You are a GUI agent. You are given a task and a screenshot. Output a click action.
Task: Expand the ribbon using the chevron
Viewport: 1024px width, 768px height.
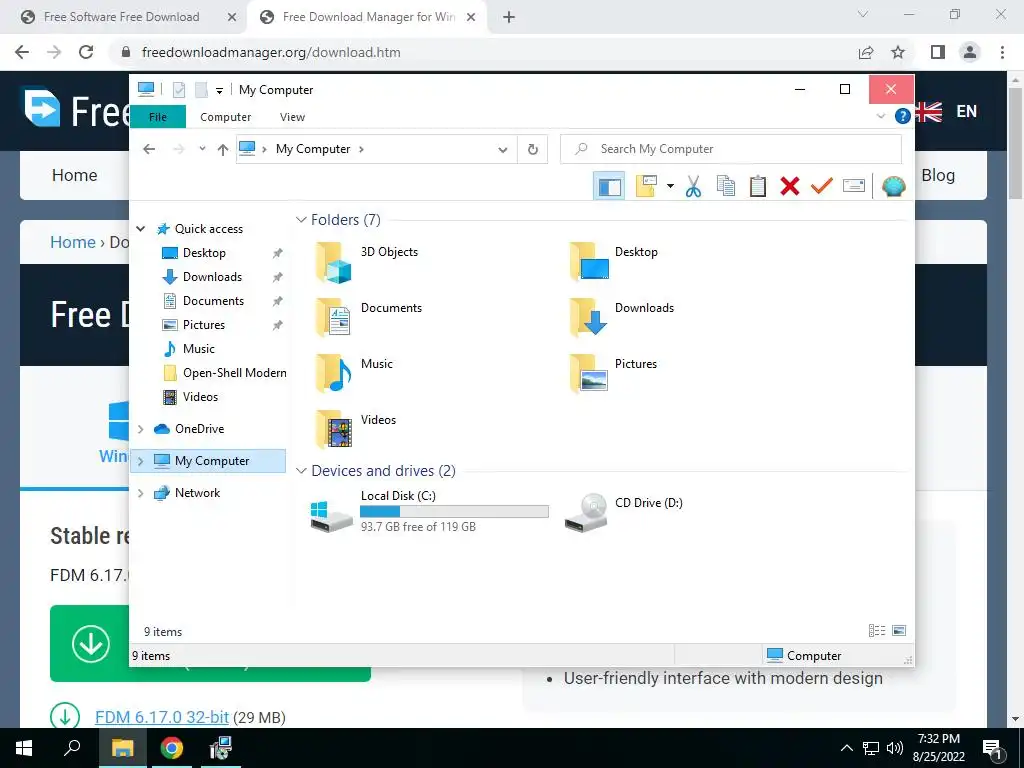click(880, 116)
